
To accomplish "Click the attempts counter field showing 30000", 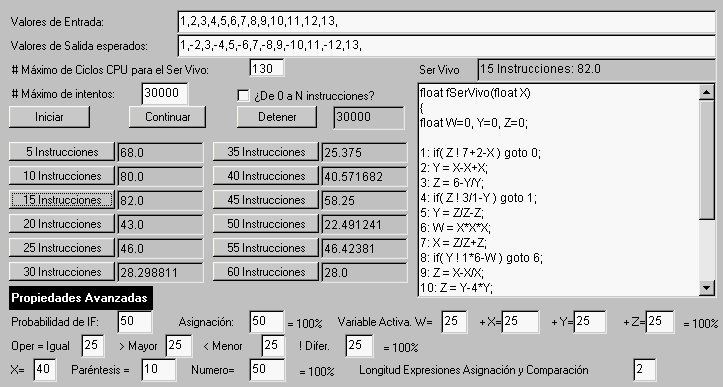I will point(369,117).
